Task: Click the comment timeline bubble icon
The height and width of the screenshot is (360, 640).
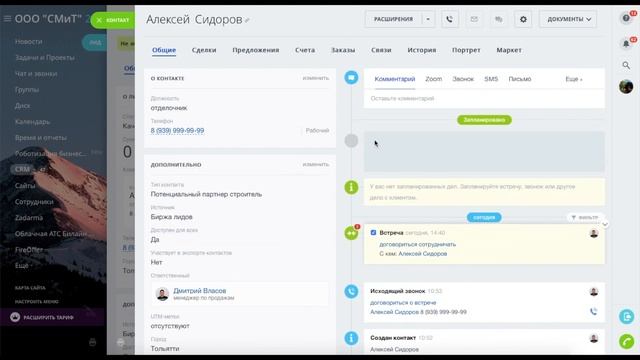Action: 351,77
